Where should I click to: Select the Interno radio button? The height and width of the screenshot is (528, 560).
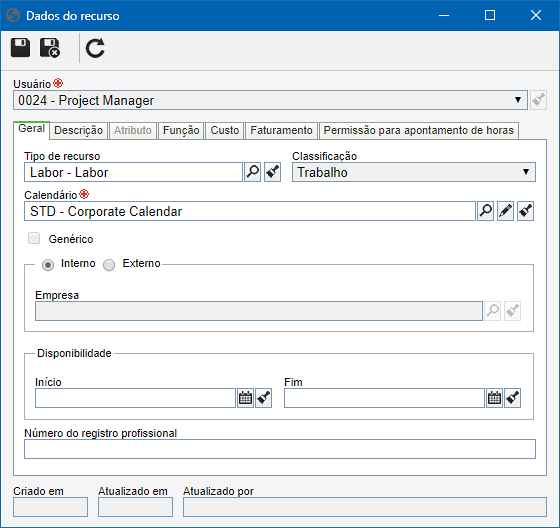coord(48,265)
